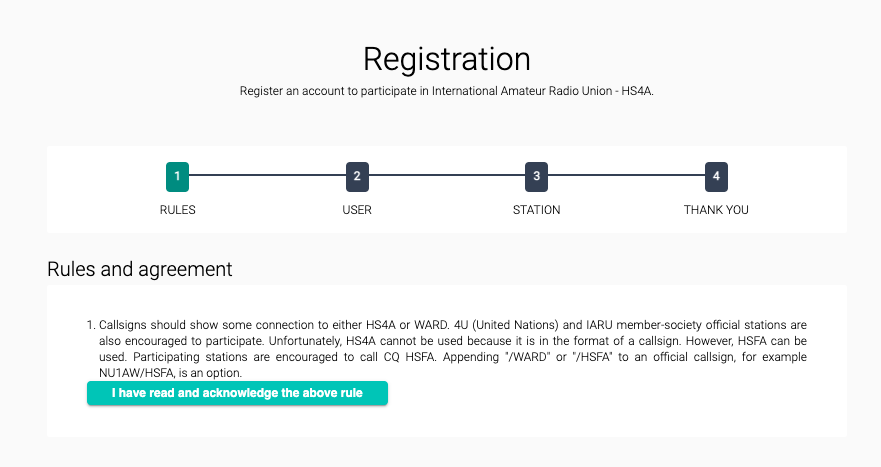The width and height of the screenshot is (881, 467).
Task: Select the THANK YOU step label
Action: click(716, 210)
